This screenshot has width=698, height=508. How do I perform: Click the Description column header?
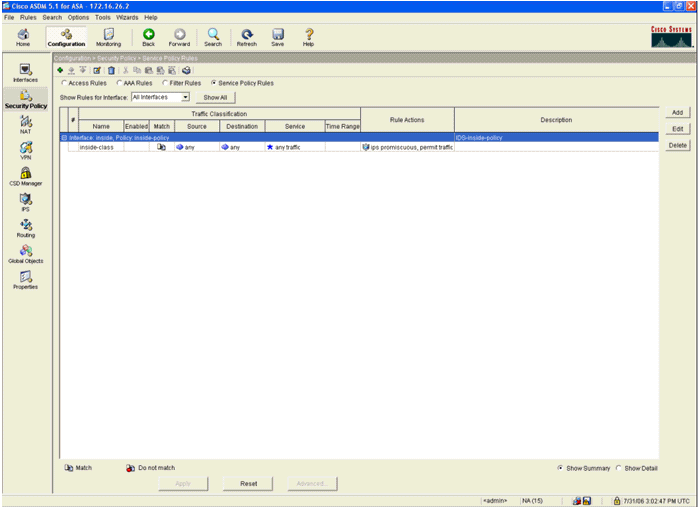(x=556, y=120)
